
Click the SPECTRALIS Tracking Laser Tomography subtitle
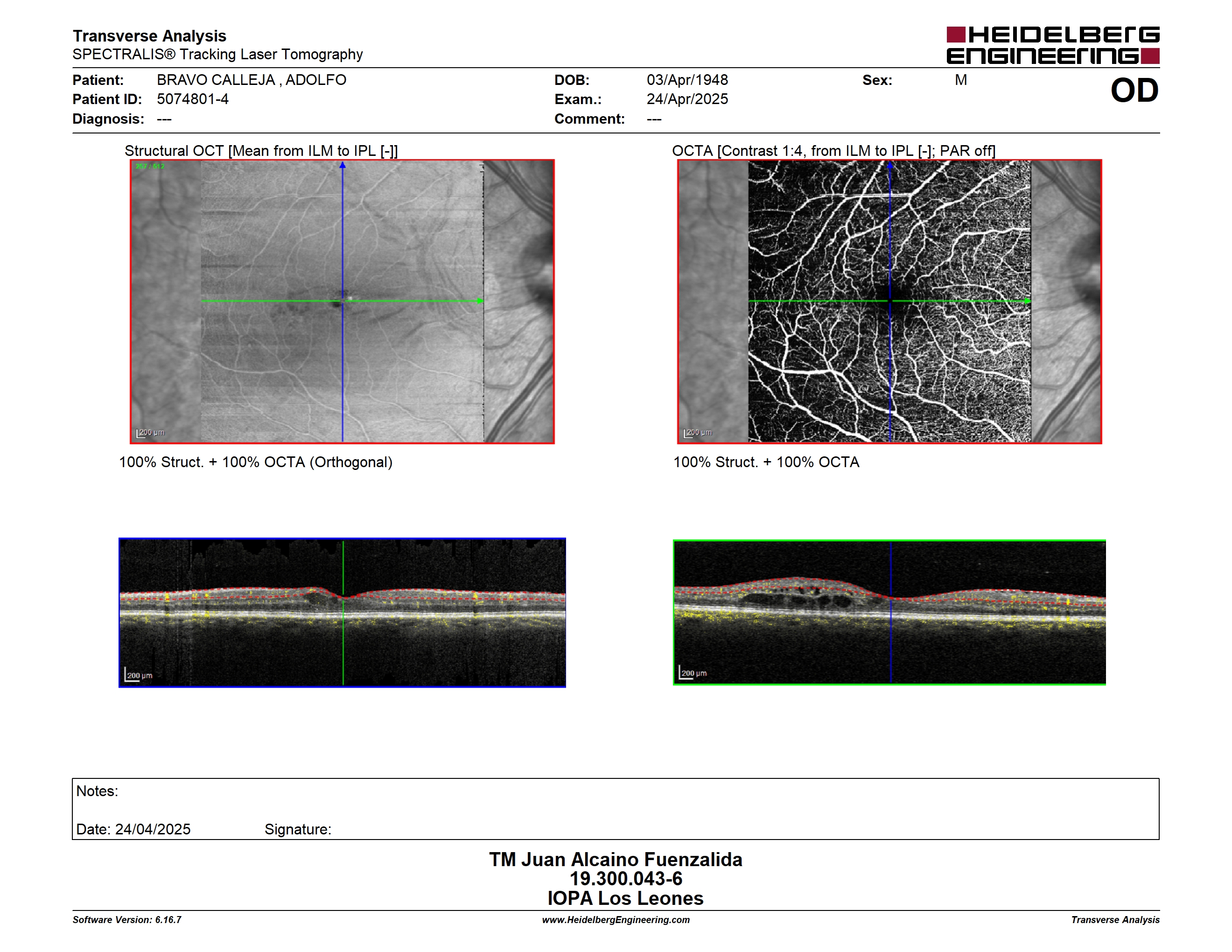pyautogui.click(x=218, y=55)
